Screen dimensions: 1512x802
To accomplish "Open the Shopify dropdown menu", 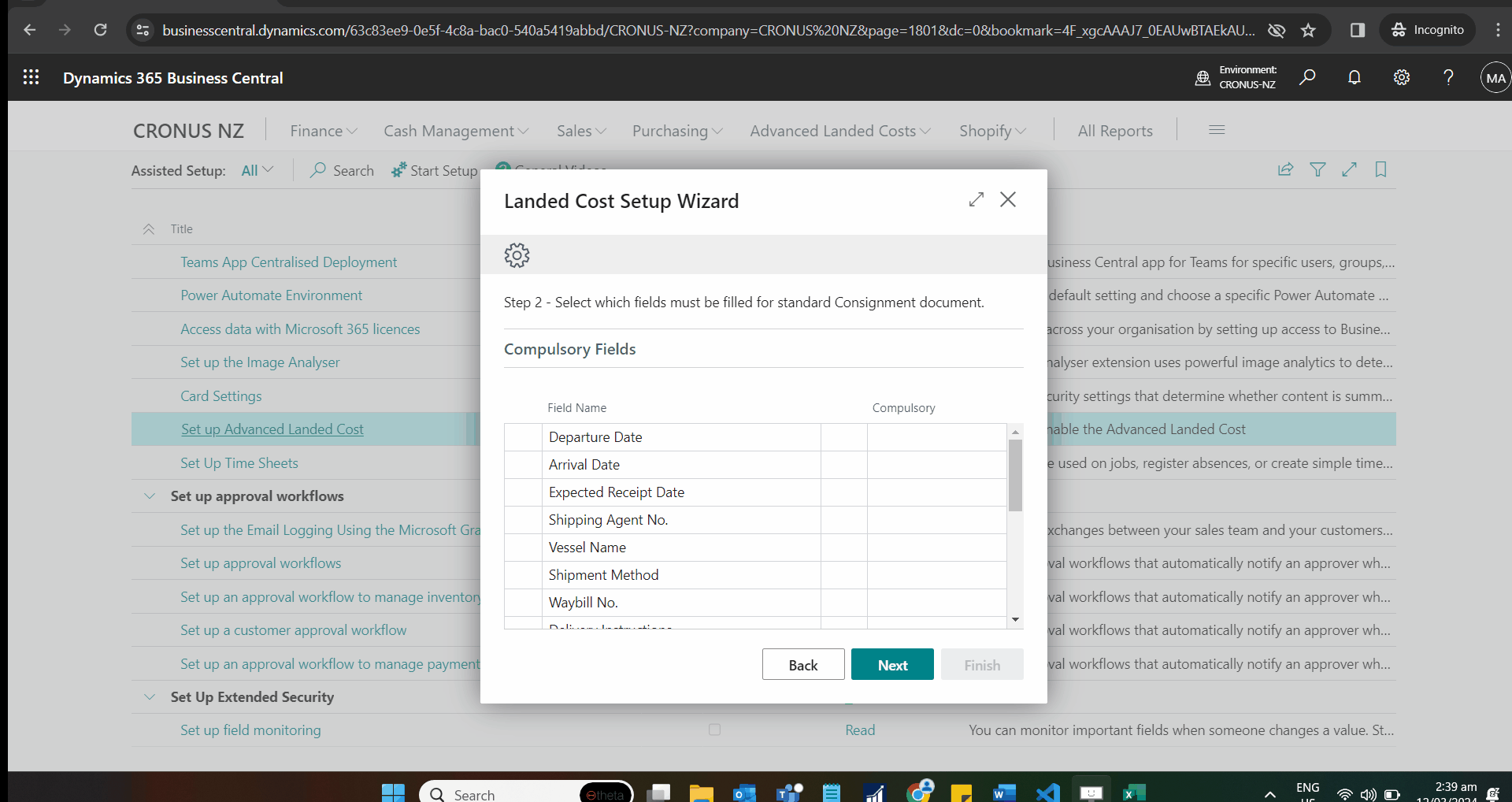I will click(x=992, y=131).
